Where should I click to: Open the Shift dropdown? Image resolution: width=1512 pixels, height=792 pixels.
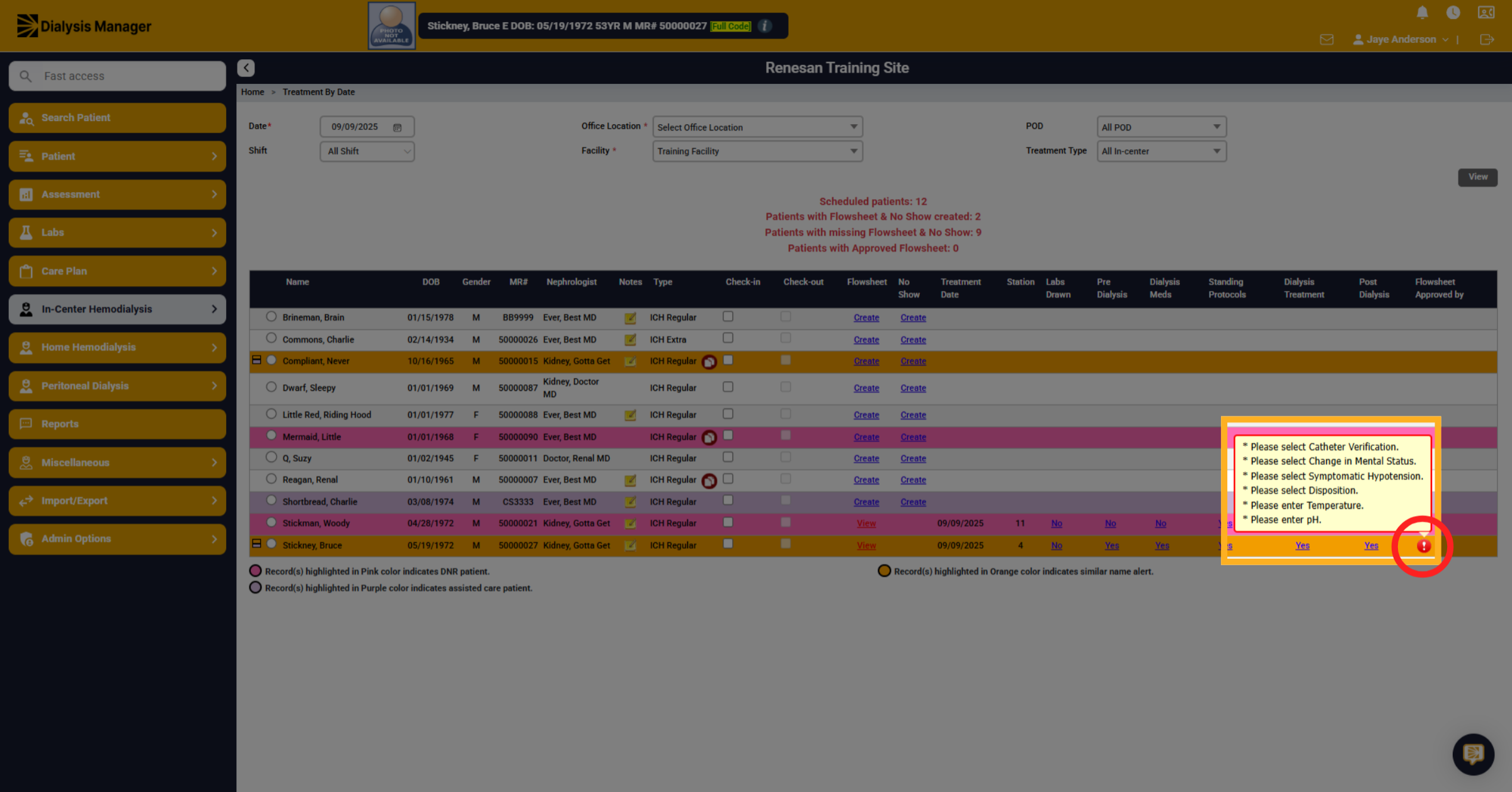367,151
